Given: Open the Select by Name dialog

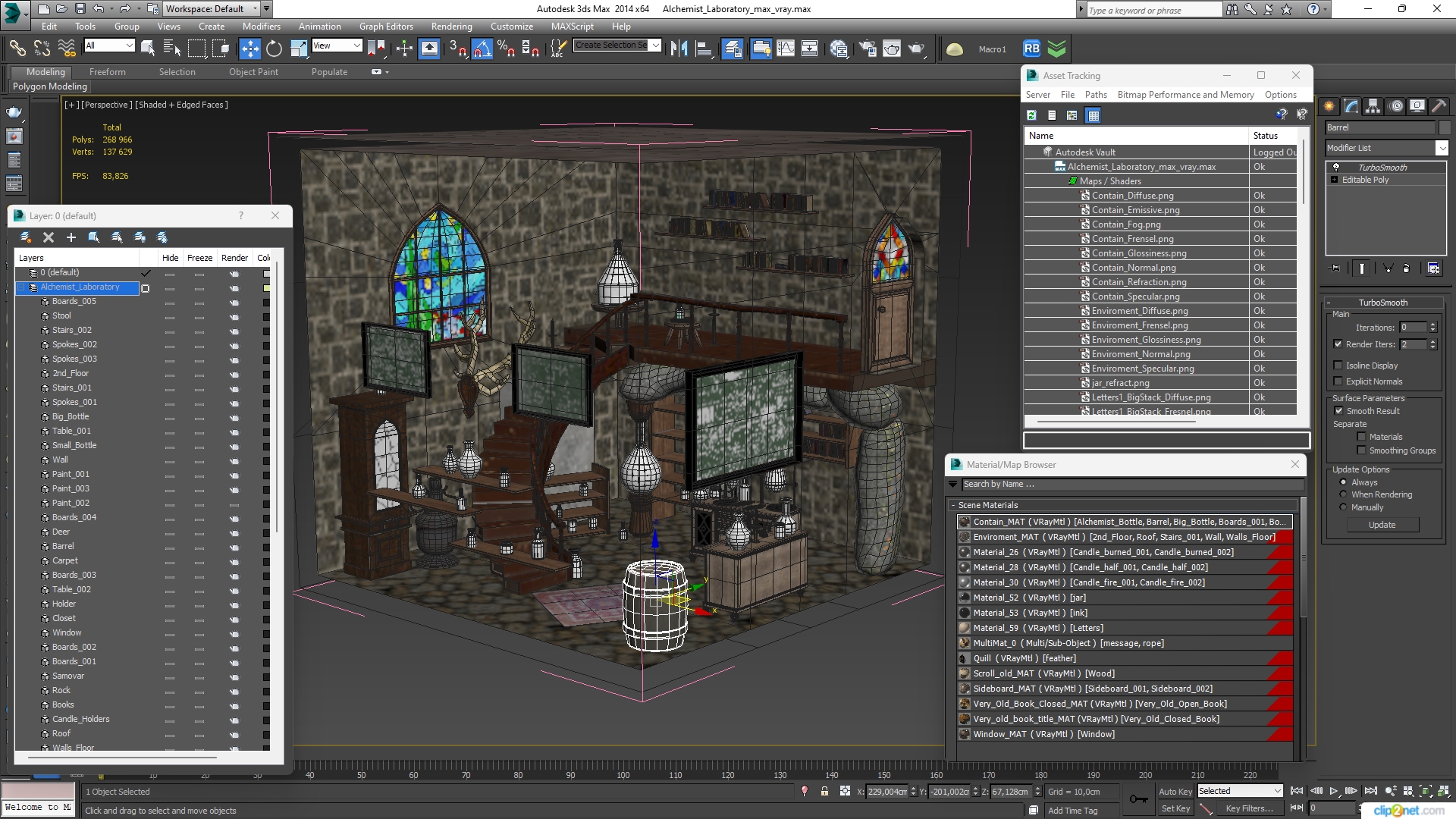Looking at the screenshot, I should [x=172, y=49].
